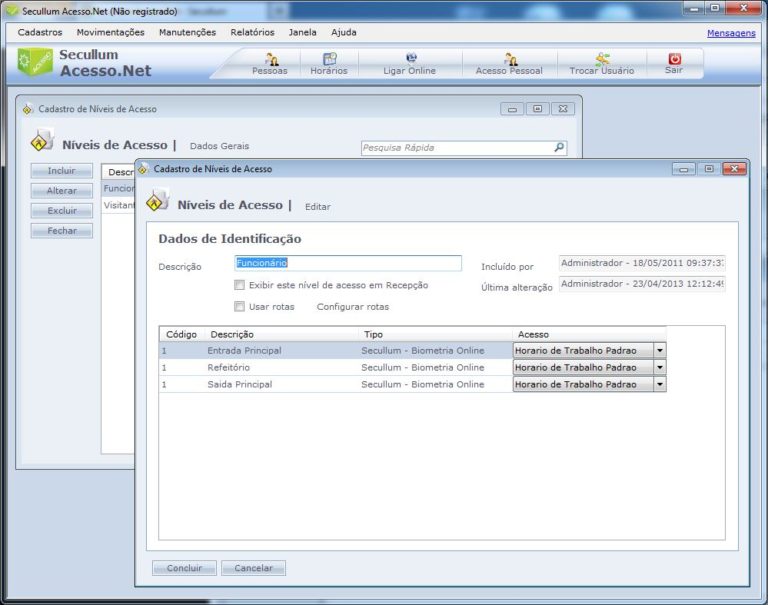This screenshot has width=768, height=605.
Task: Click the Cancelar button
Action: pos(253,568)
